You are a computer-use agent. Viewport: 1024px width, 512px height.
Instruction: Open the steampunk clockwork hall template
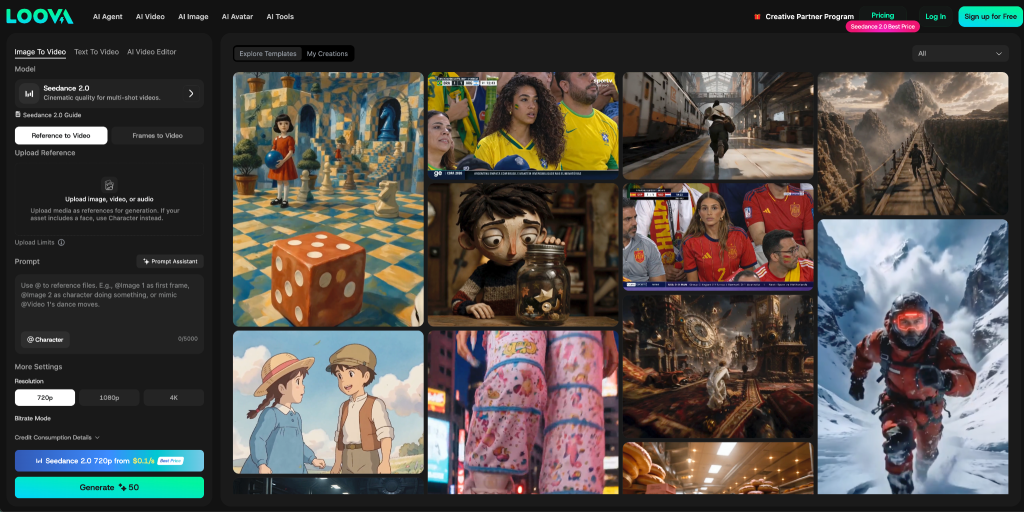point(718,366)
